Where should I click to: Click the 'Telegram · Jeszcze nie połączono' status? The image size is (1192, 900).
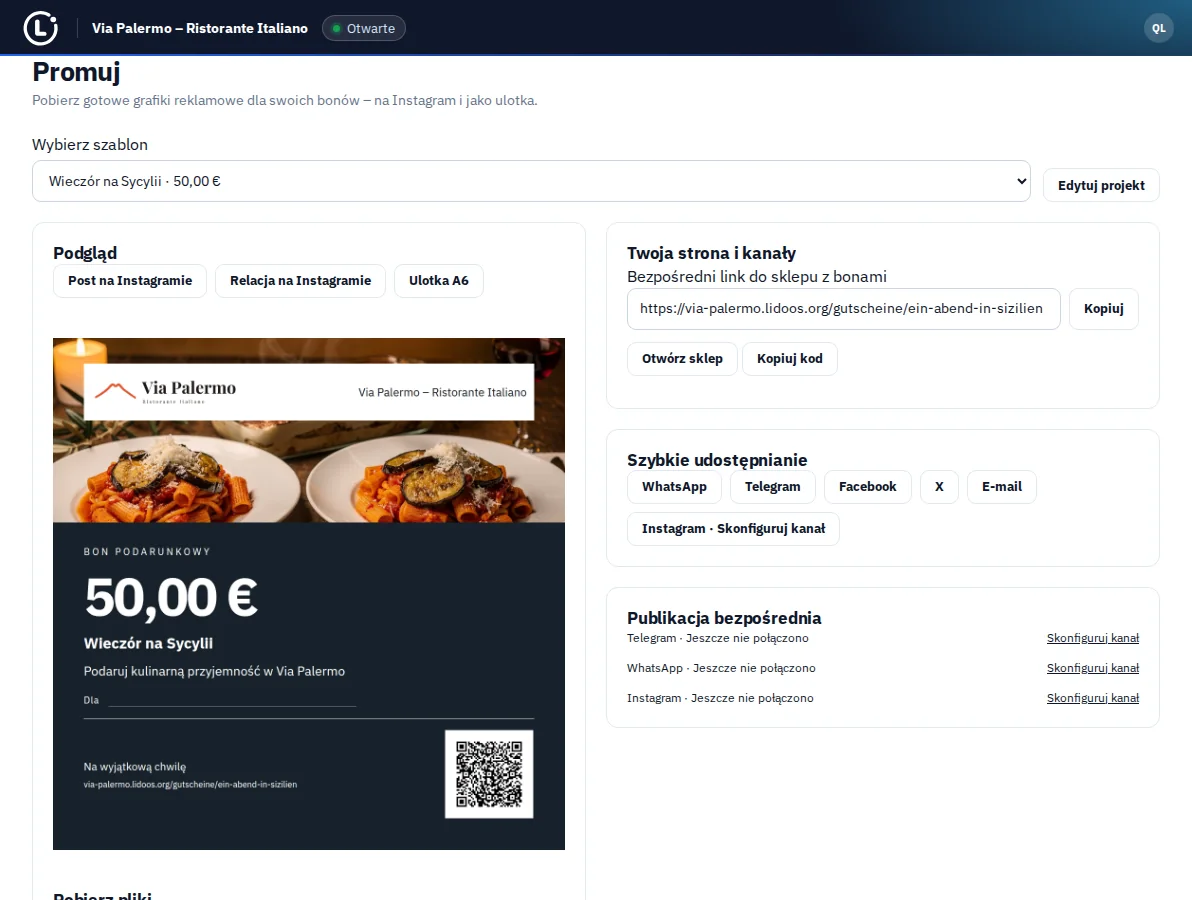(718, 638)
